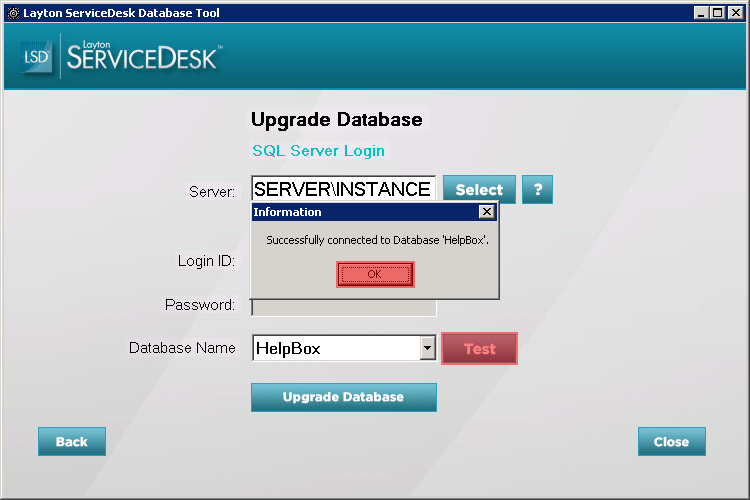This screenshot has width=750, height=500.
Task: Click the 'Login ID:' label
Action: 206,261
